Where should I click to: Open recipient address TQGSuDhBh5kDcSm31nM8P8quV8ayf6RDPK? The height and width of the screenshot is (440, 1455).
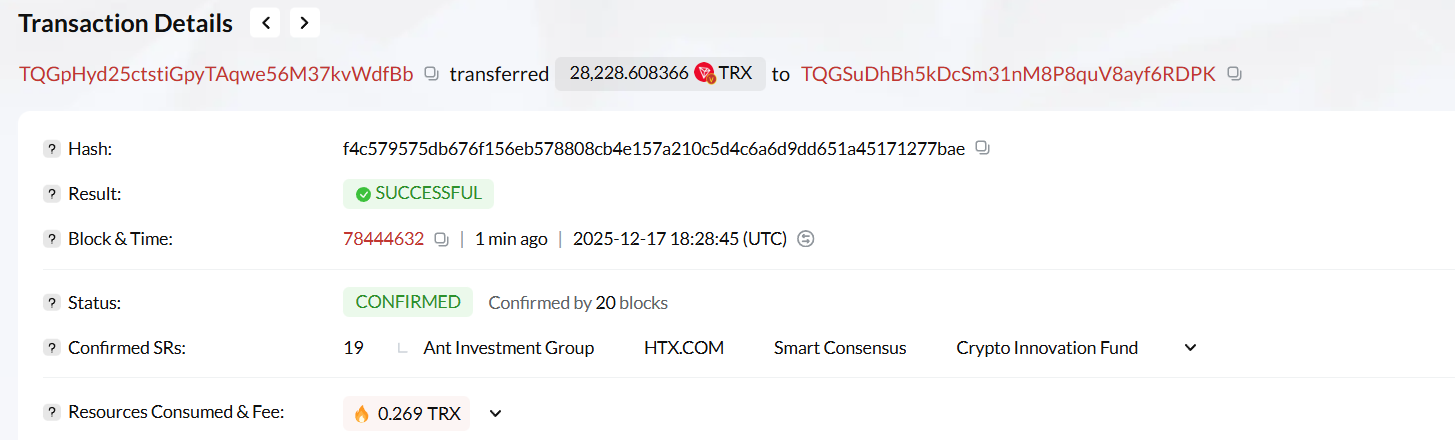click(x=1008, y=74)
